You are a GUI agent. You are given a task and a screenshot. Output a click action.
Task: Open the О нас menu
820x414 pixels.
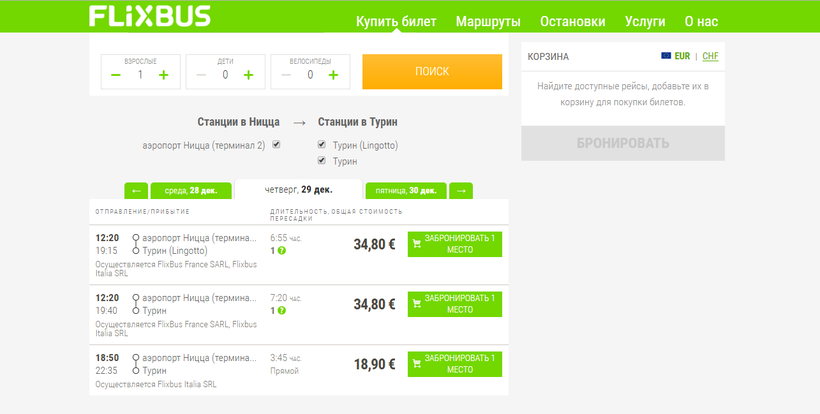tap(701, 21)
